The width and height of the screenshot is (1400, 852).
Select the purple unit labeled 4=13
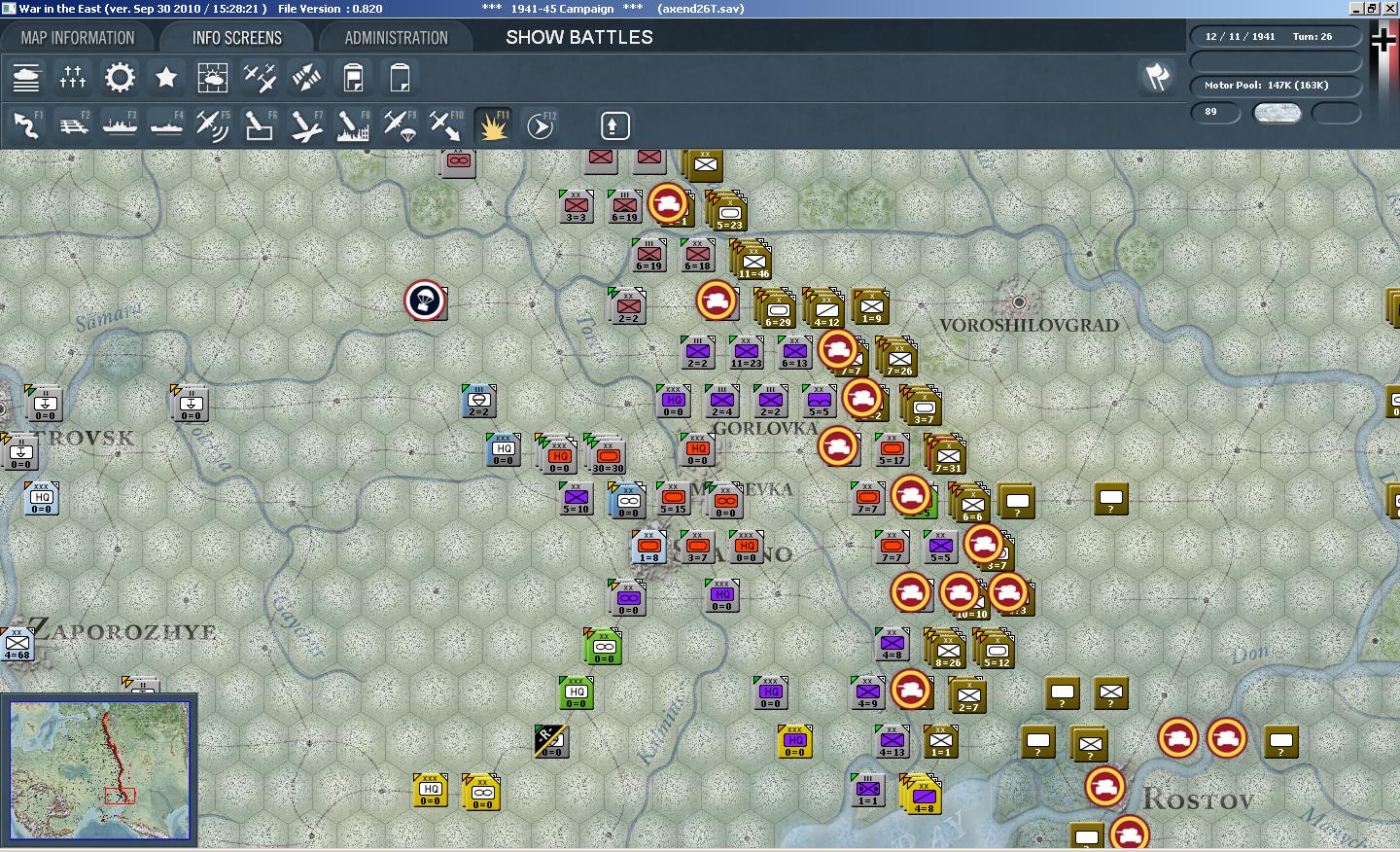[x=892, y=740]
